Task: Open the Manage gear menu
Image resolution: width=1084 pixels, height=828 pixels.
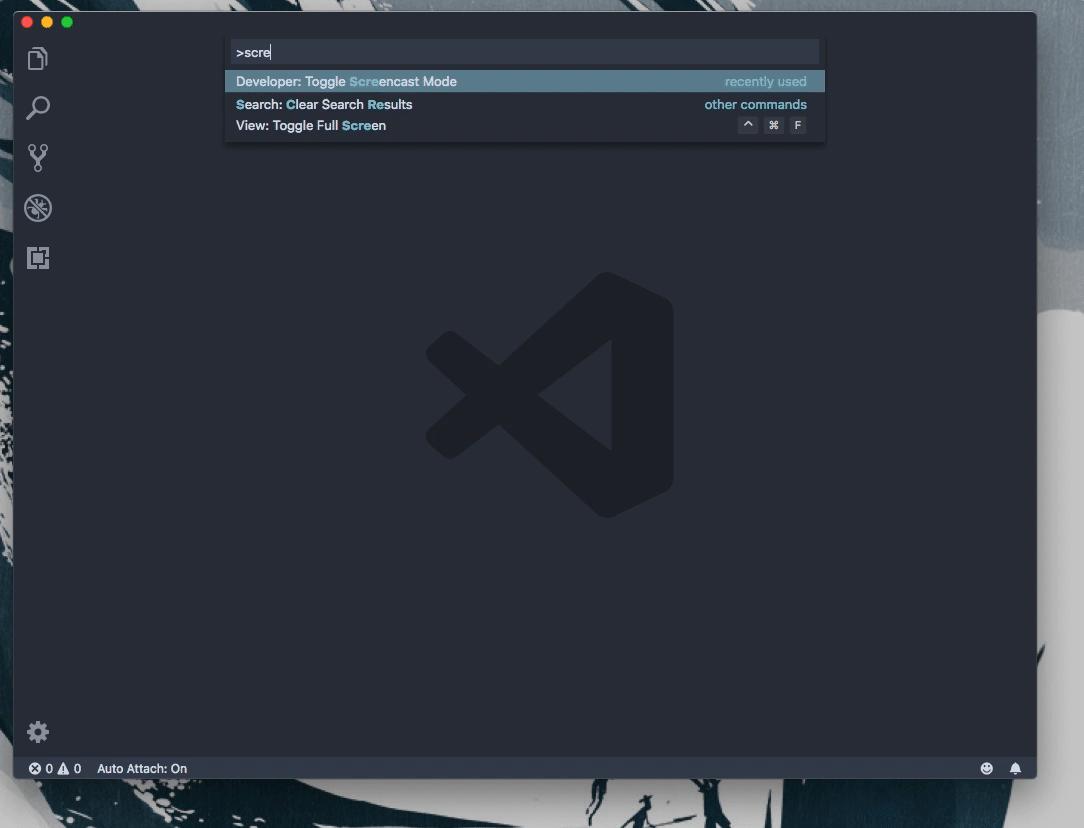Action: [x=38, y=731]
